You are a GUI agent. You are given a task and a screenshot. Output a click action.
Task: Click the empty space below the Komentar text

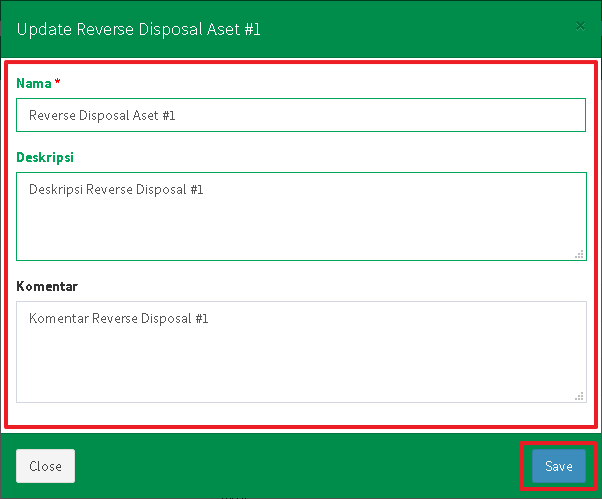point(300,370)
